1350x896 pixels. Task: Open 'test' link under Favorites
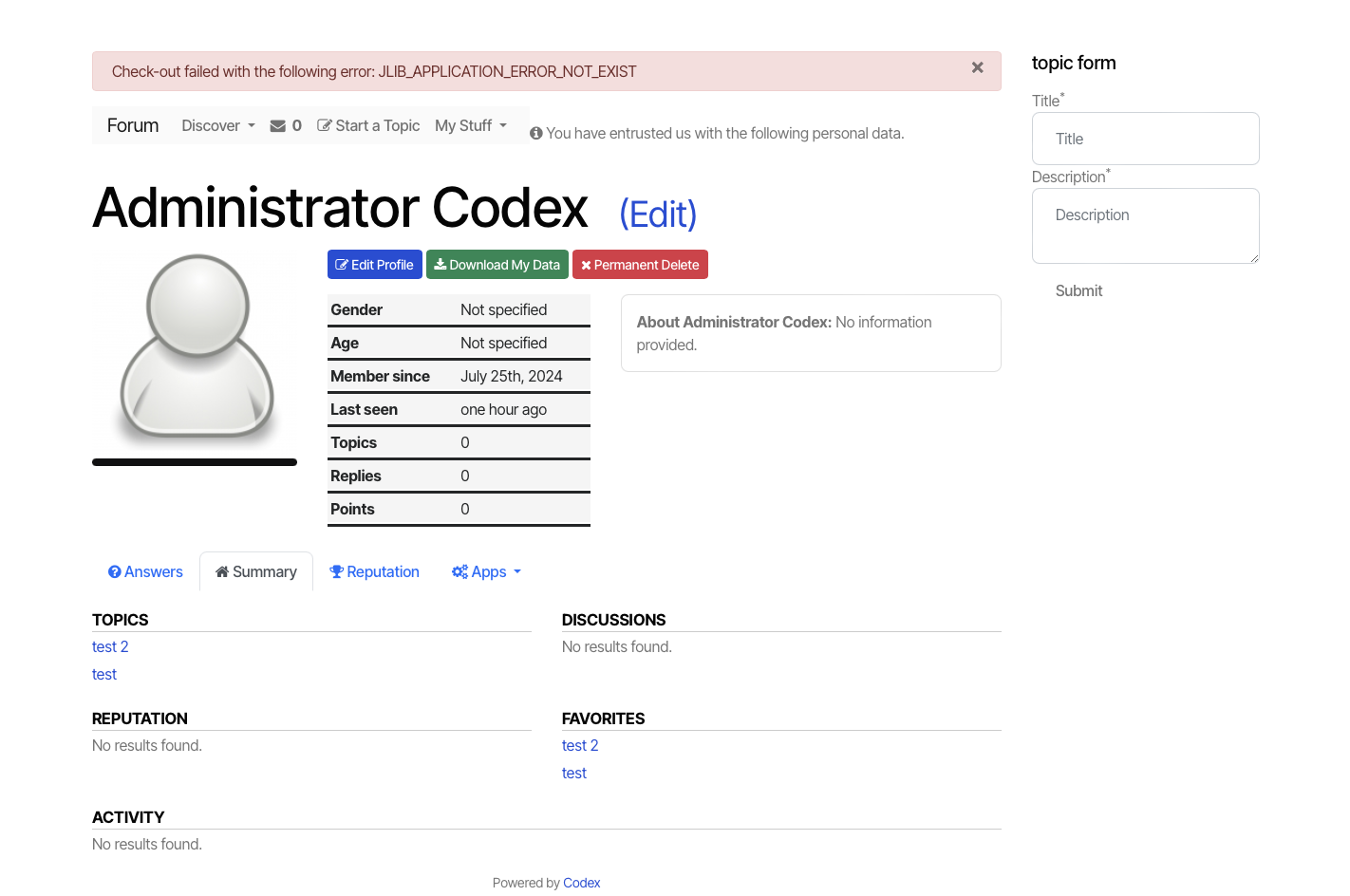(574, 774)
